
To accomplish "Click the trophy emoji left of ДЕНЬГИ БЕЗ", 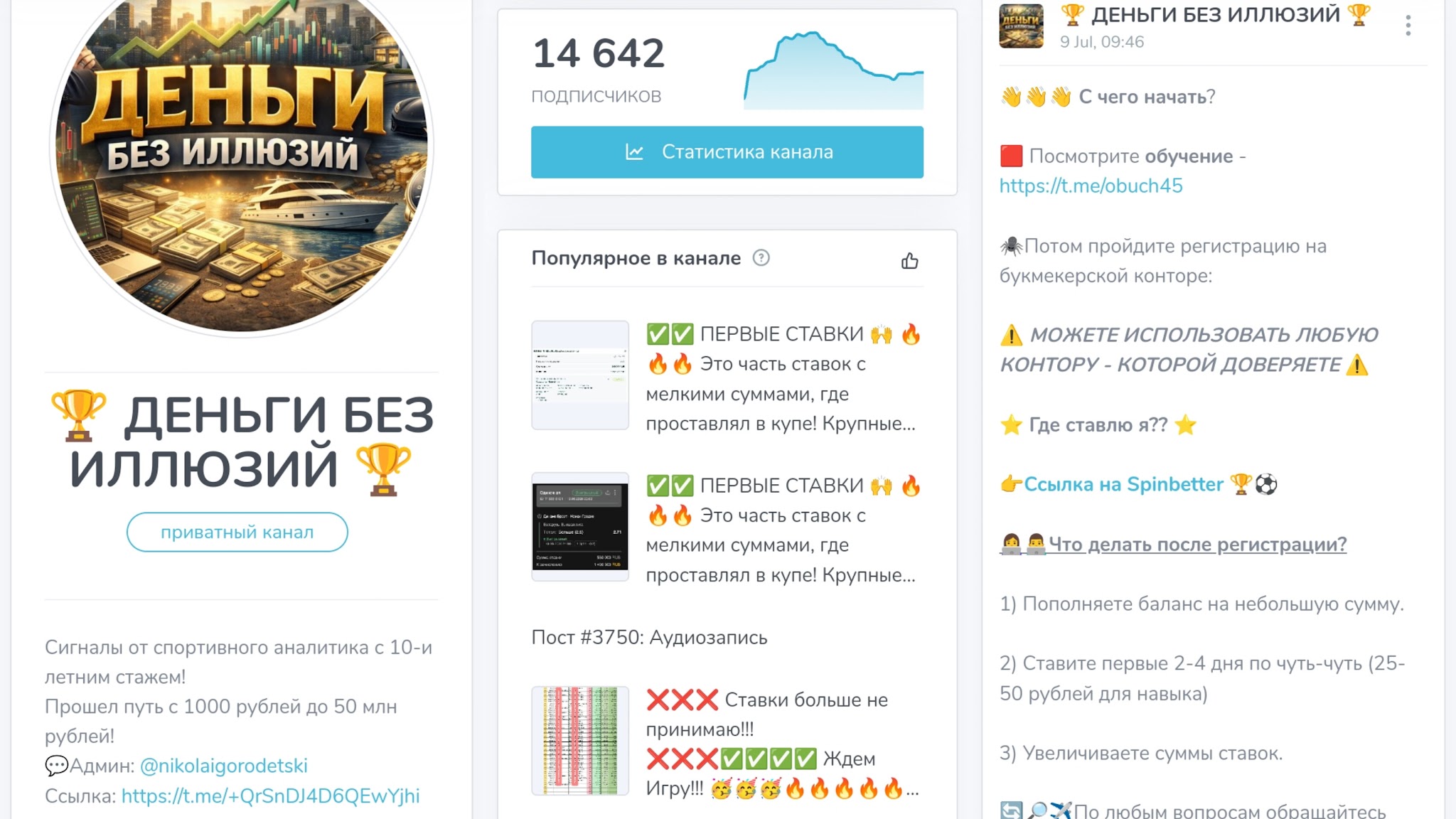I will 78,414.
